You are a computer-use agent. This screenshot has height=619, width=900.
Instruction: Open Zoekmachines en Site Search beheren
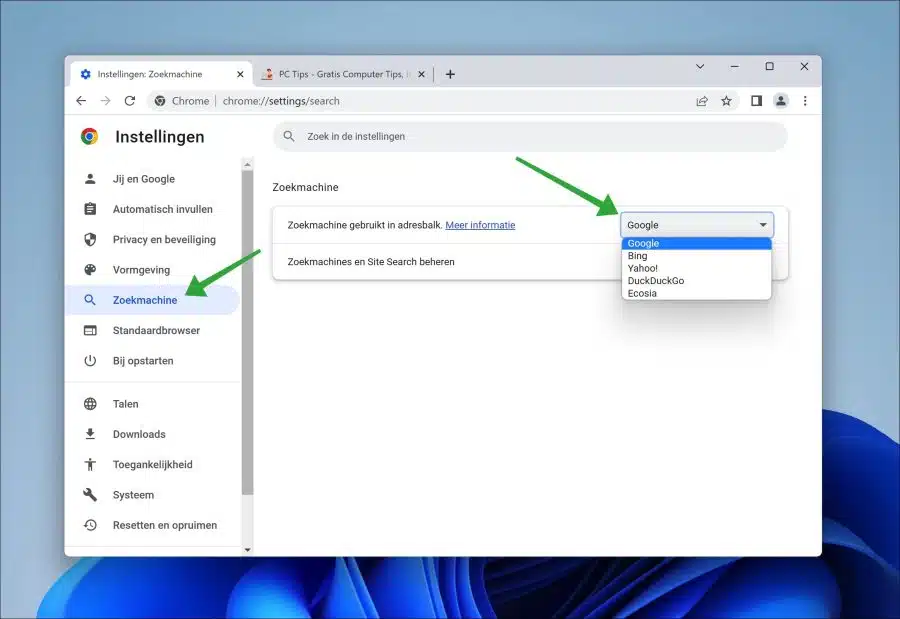pos(530,262)
